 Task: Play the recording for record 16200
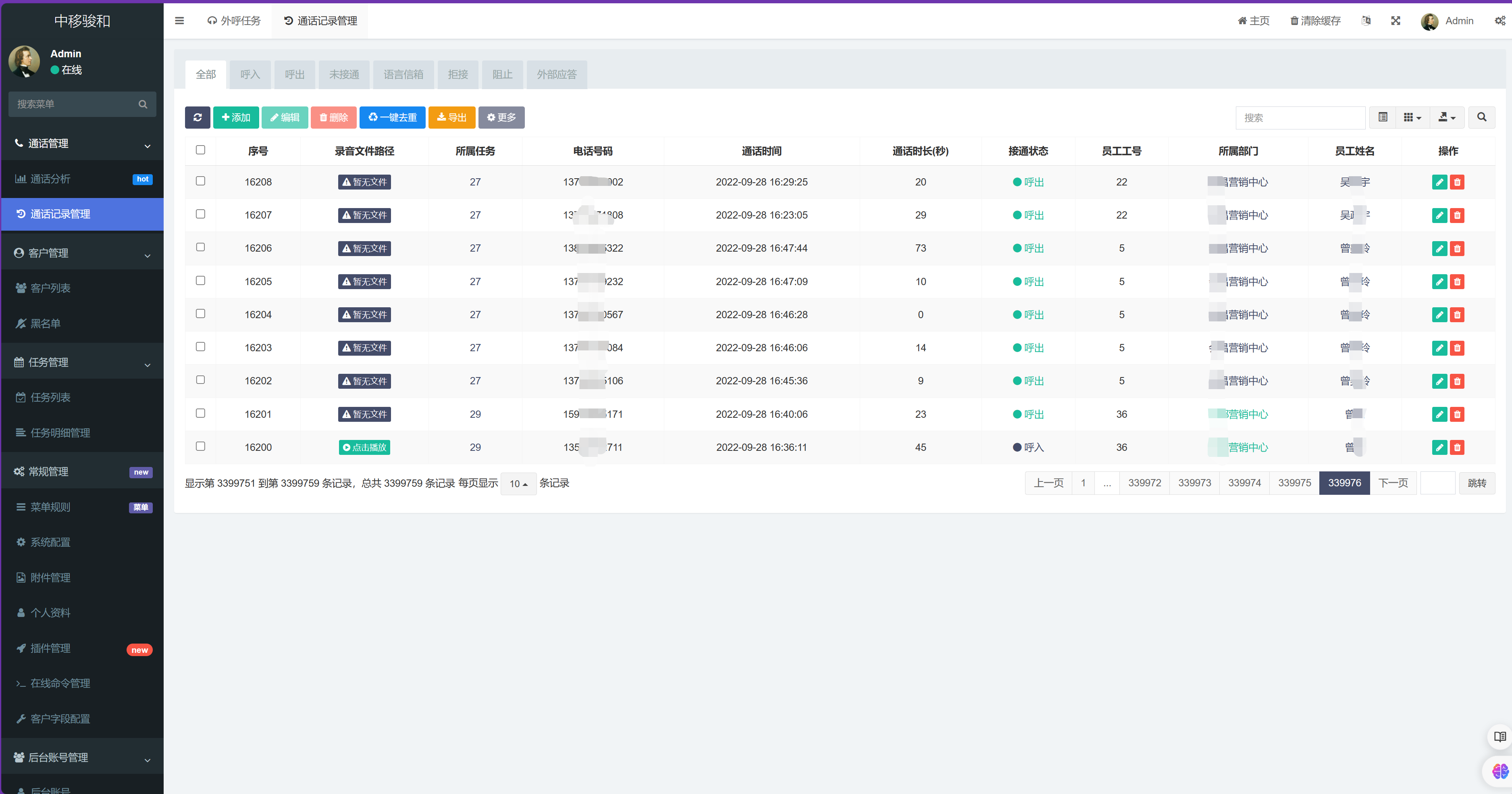[364, 448]
